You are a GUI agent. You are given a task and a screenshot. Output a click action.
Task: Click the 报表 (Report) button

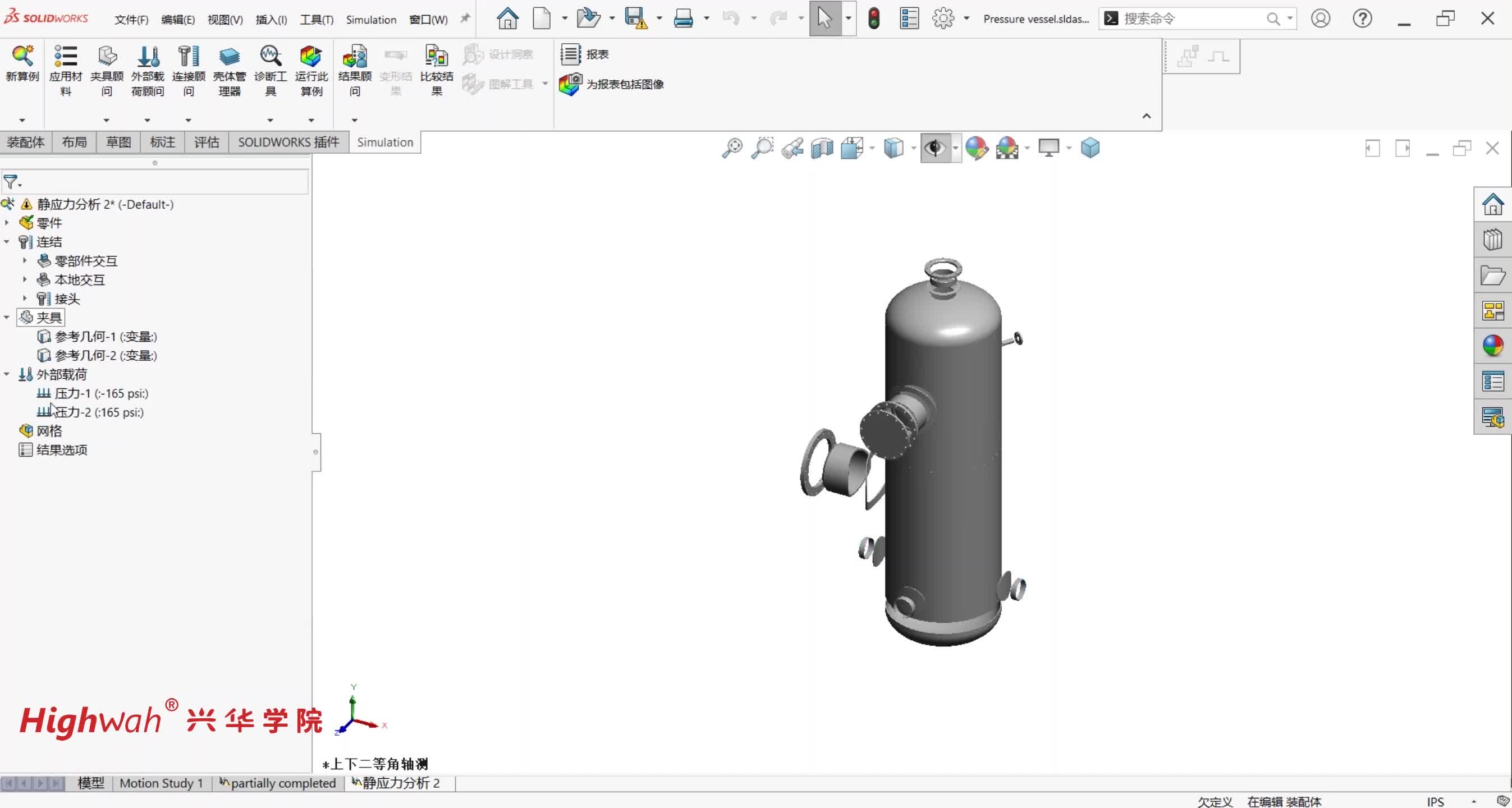[584, 54]
